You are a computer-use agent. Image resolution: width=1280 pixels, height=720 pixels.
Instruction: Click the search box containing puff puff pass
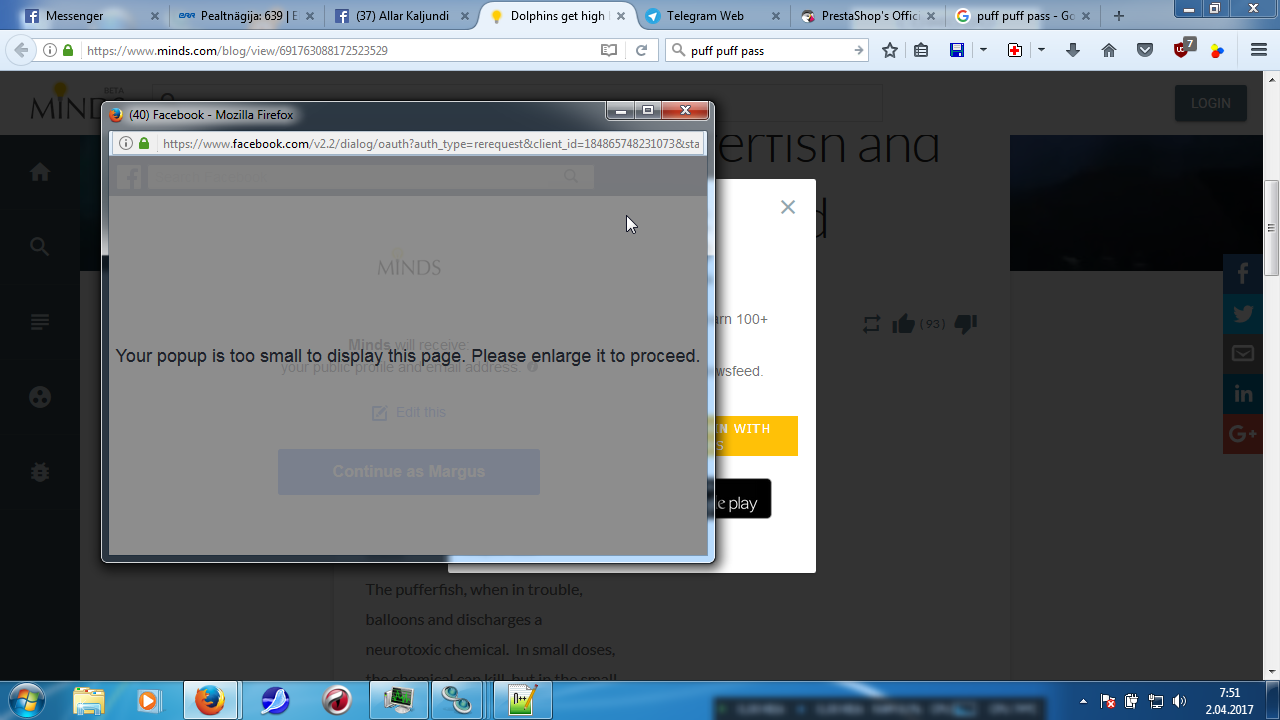pyautogui.click(x=767, y=50)
